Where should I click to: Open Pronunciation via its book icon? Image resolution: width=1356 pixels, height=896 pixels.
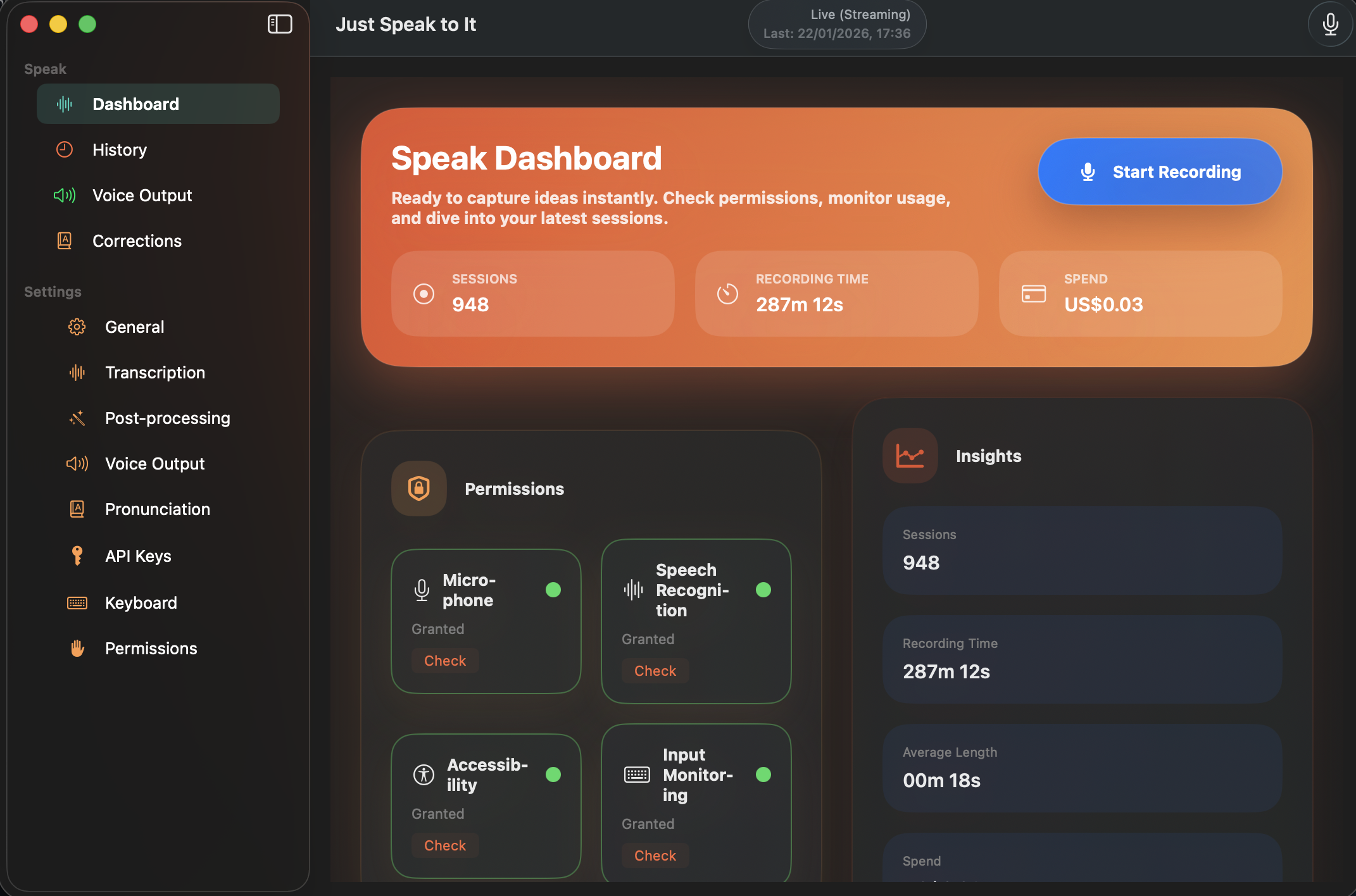[x=77, y=509]
